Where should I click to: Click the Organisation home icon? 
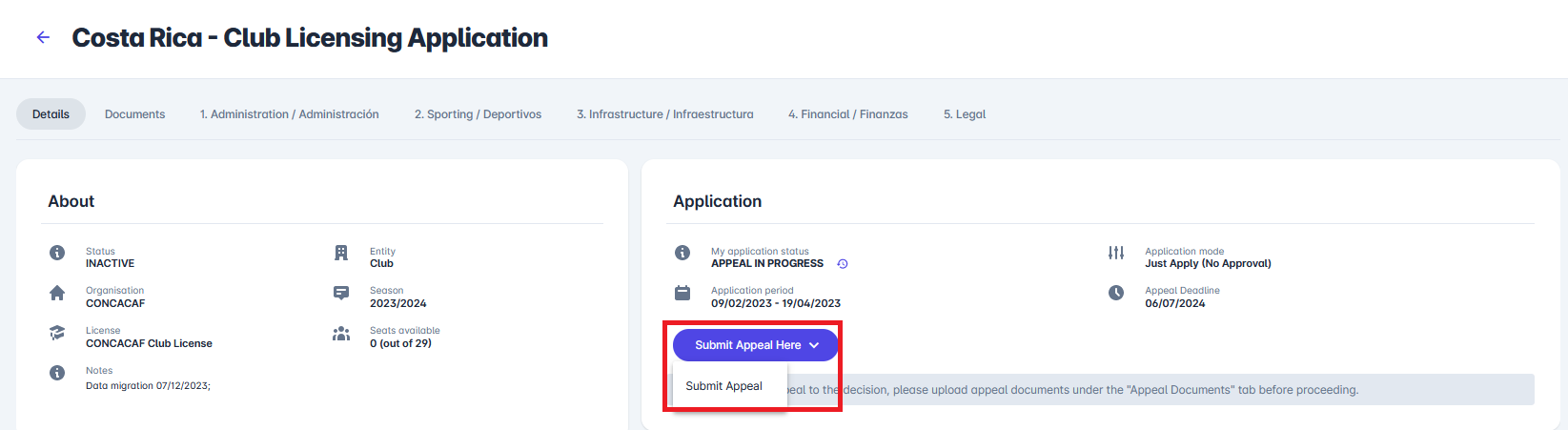(x=57, y=294)
